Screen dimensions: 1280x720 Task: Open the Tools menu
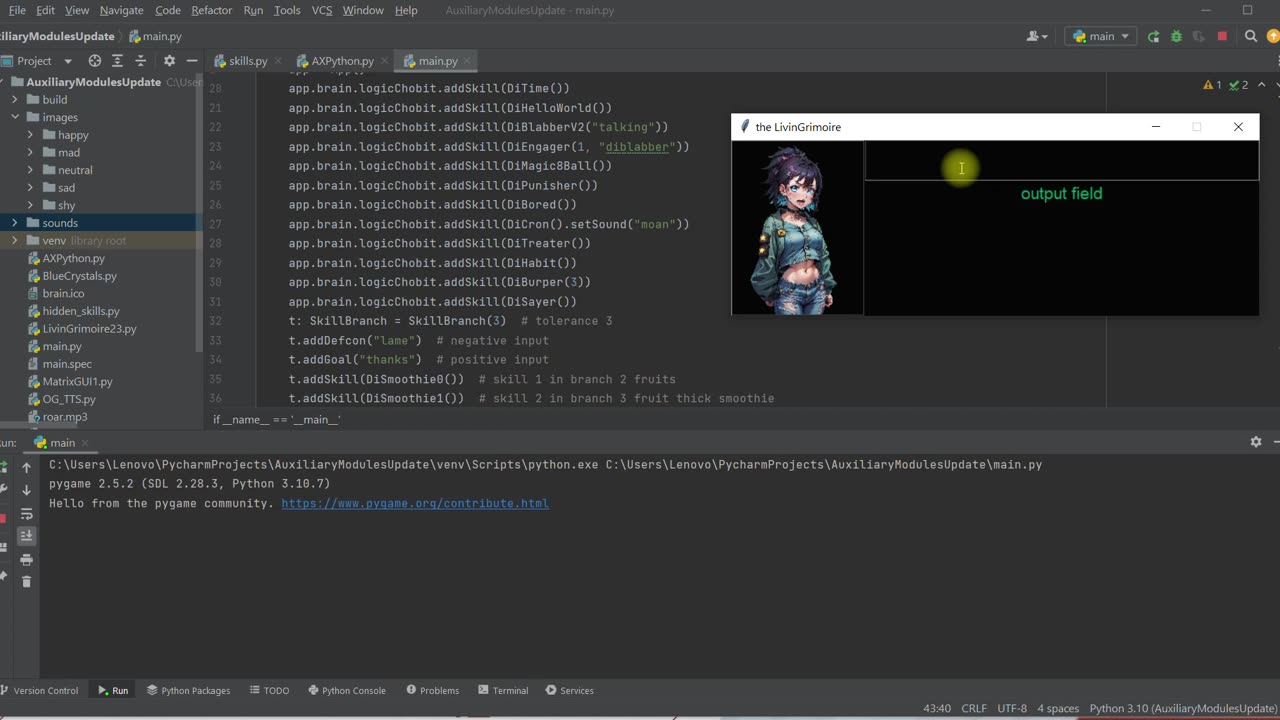pos(287,10)
